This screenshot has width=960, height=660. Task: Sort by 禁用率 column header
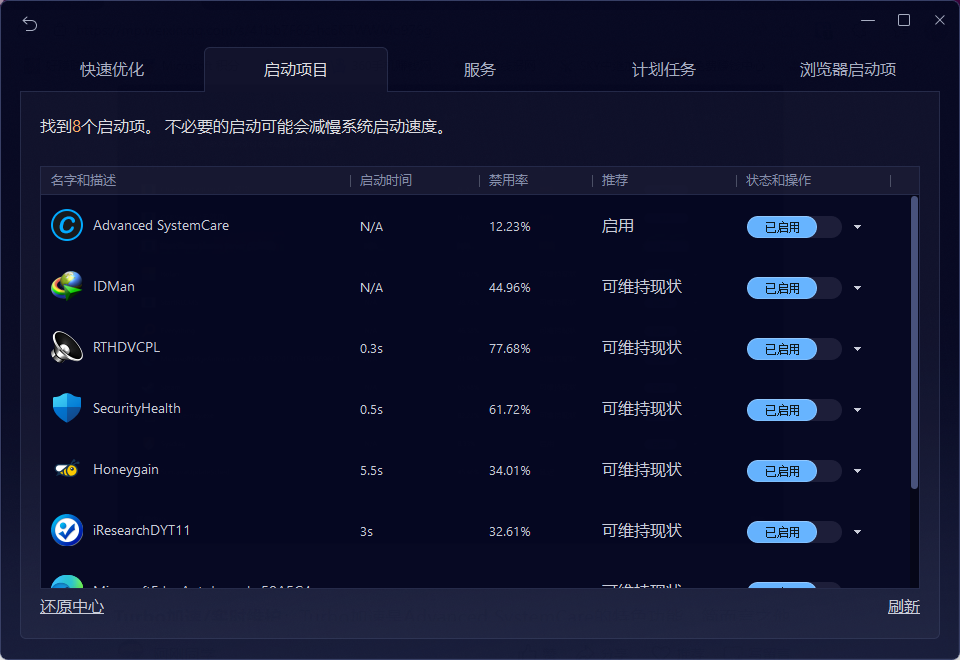click(536, 180)
